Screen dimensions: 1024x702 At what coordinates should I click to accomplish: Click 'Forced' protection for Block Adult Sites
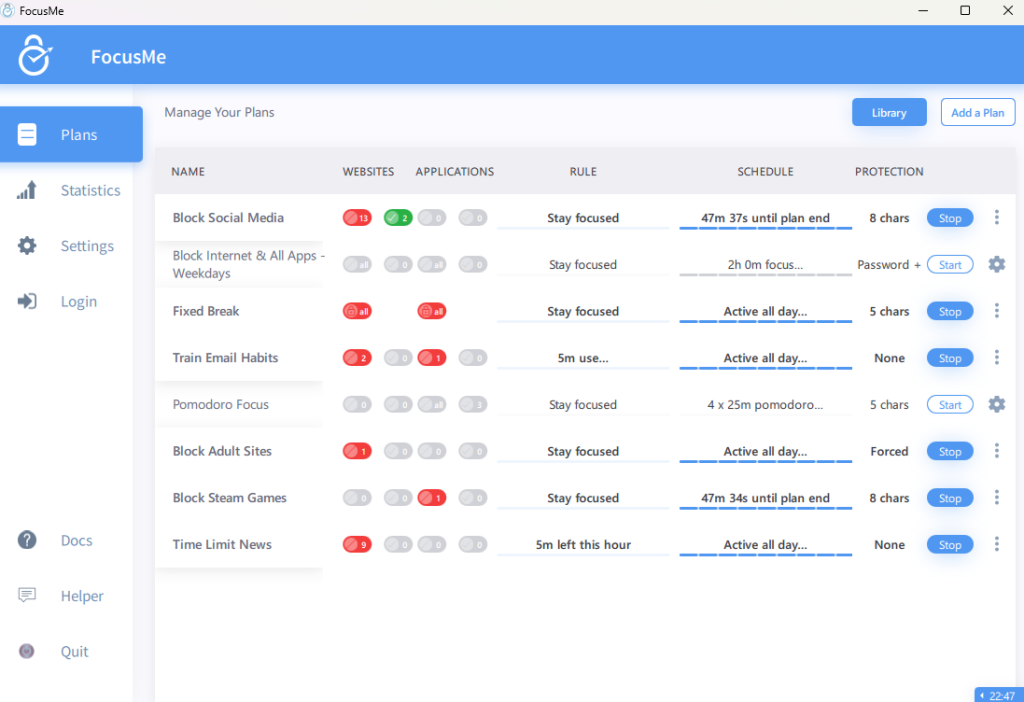coord(889,451)
